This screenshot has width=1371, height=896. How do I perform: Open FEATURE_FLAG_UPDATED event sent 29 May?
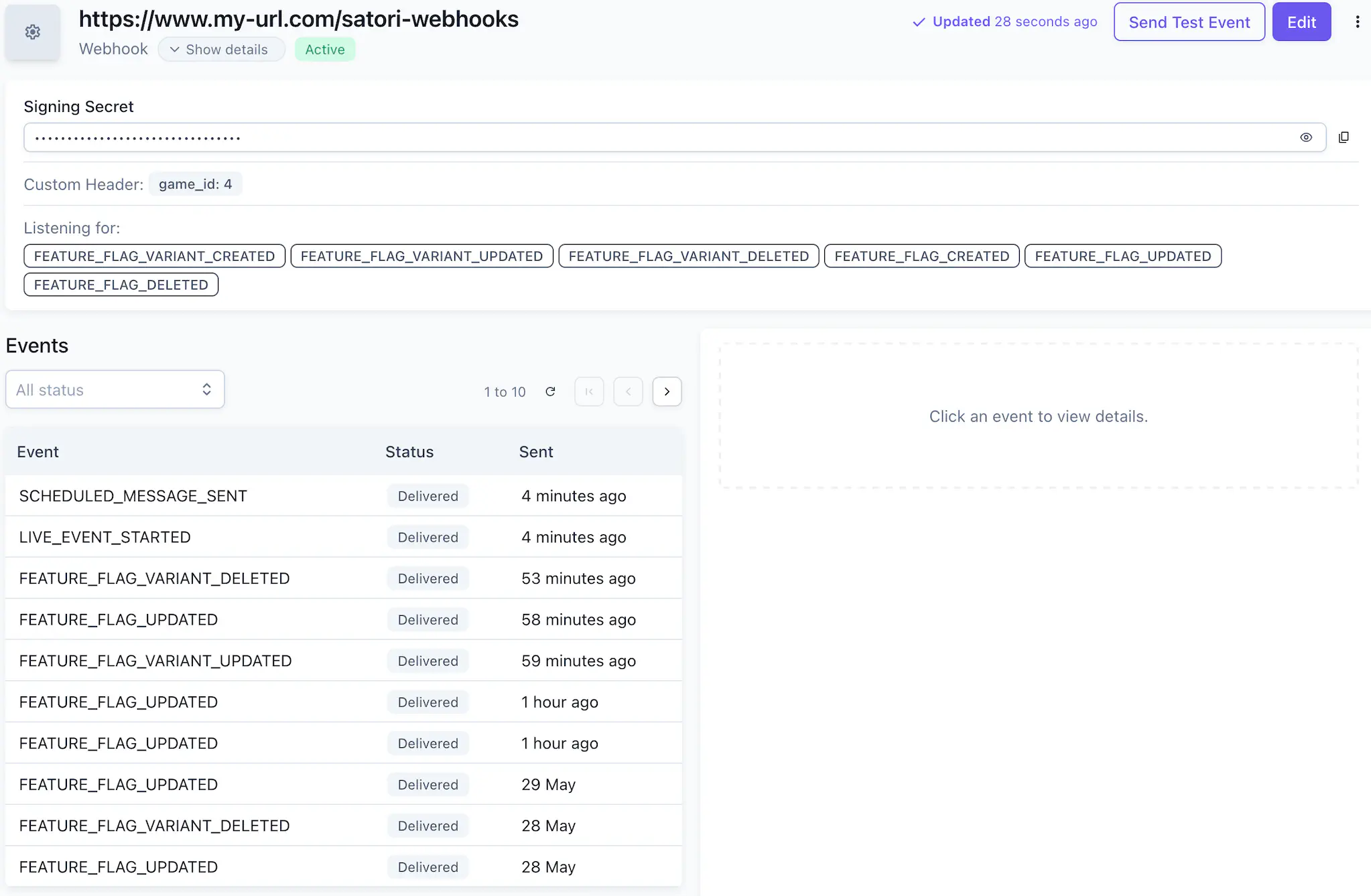point(344,784)
